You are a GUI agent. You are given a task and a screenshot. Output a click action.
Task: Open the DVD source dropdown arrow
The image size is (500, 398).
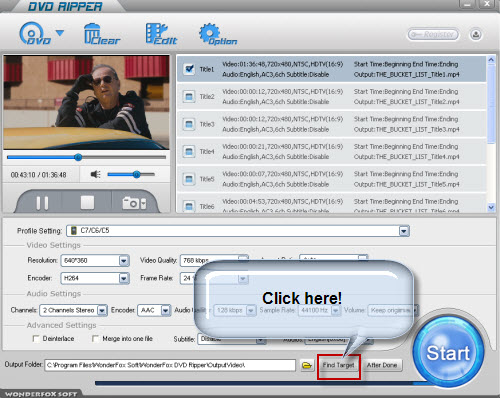pos(60,33)
